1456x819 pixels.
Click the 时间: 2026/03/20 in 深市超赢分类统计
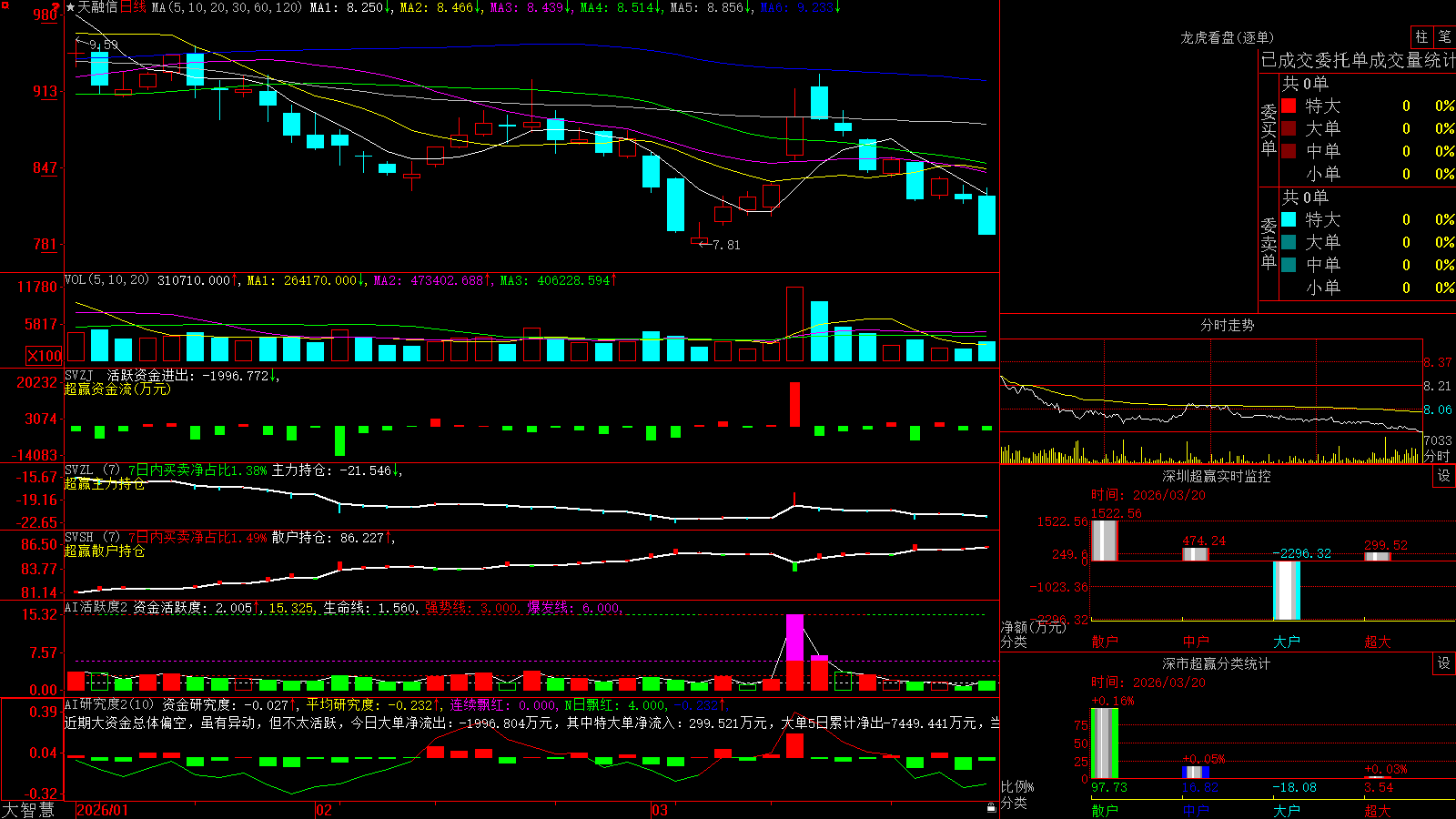[1148, 682]
